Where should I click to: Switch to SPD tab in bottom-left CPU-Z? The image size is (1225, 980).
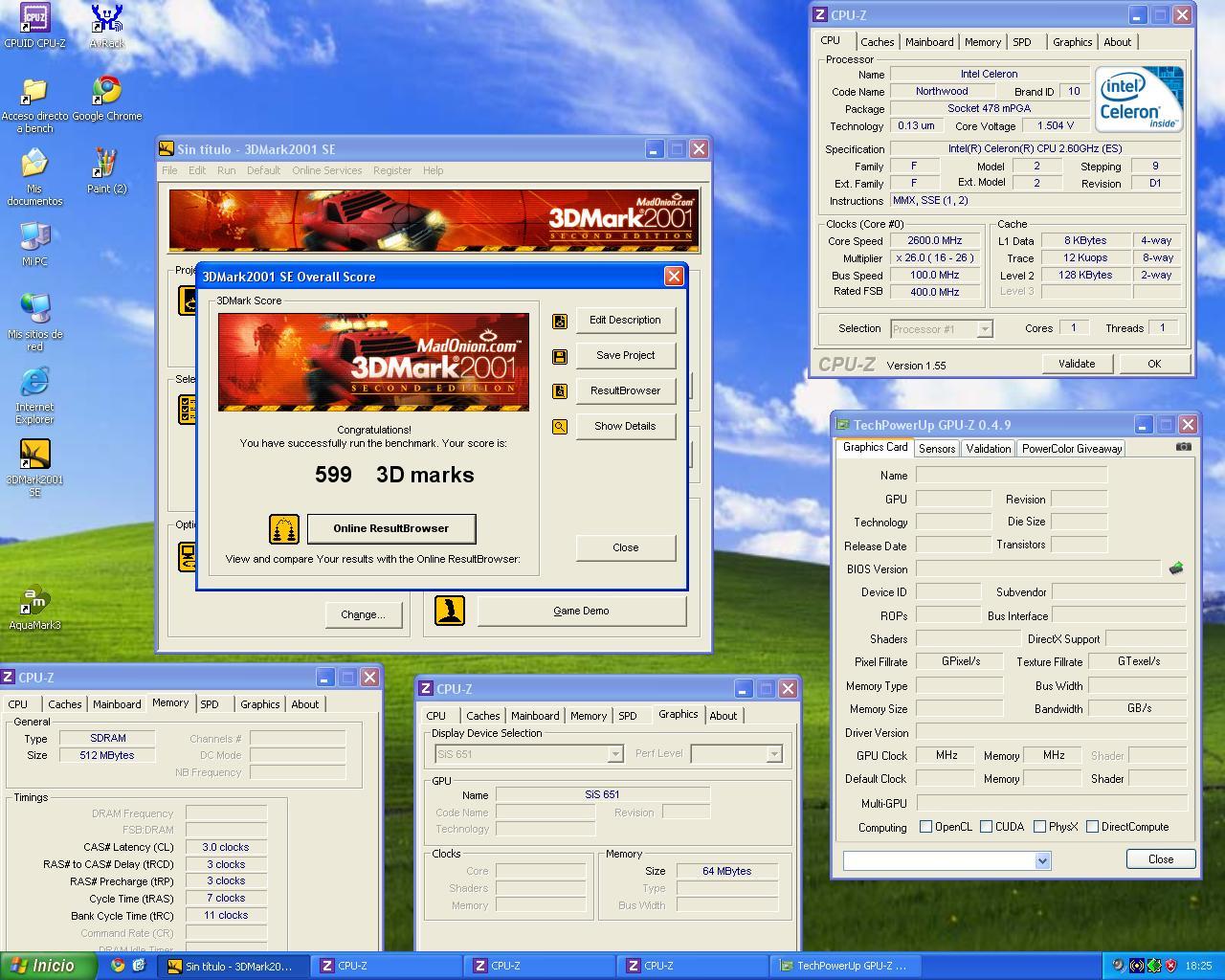pyautogui.click(x=210, y=704)
